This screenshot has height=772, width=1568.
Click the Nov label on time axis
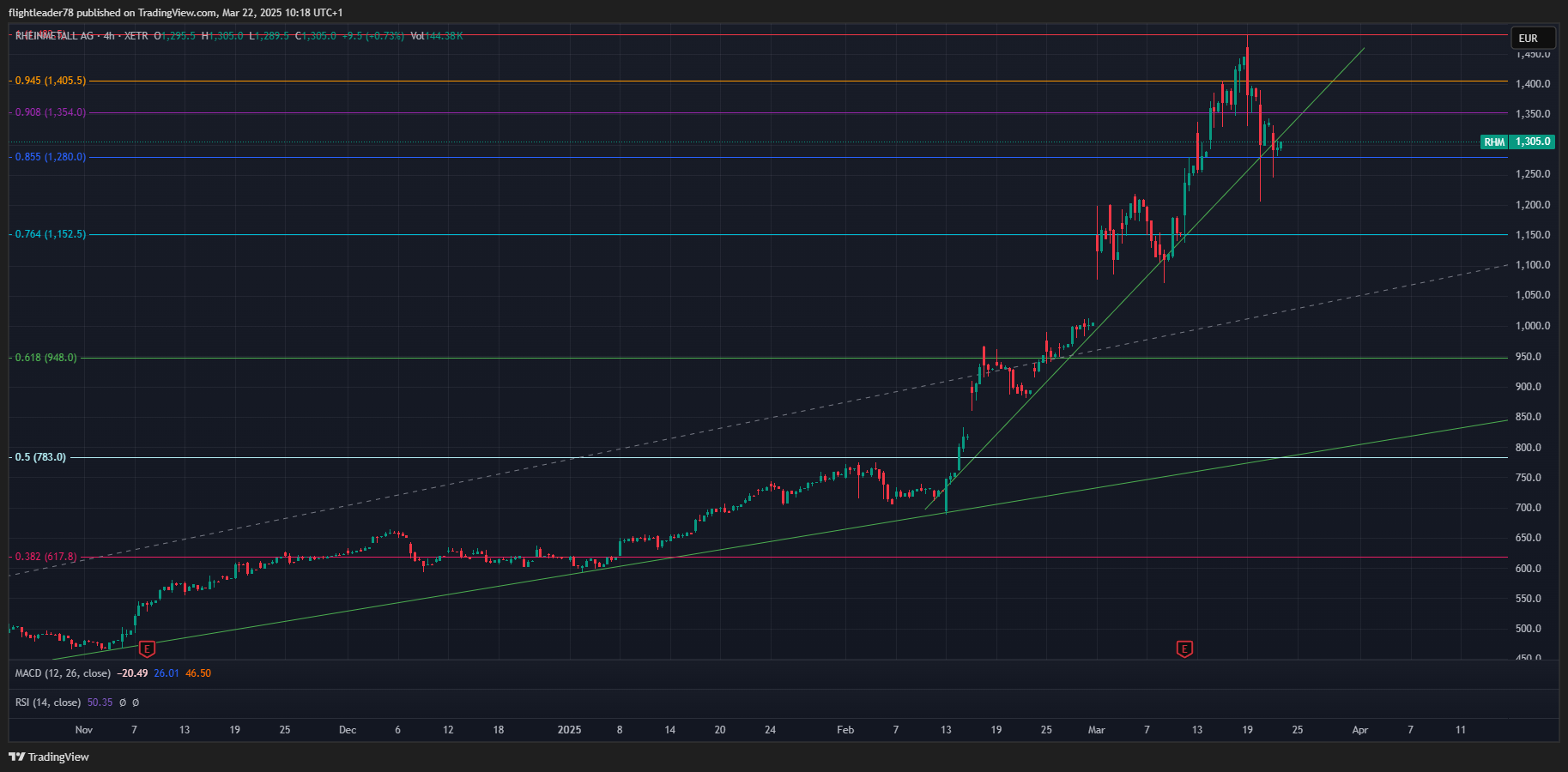tap(84, 730)
